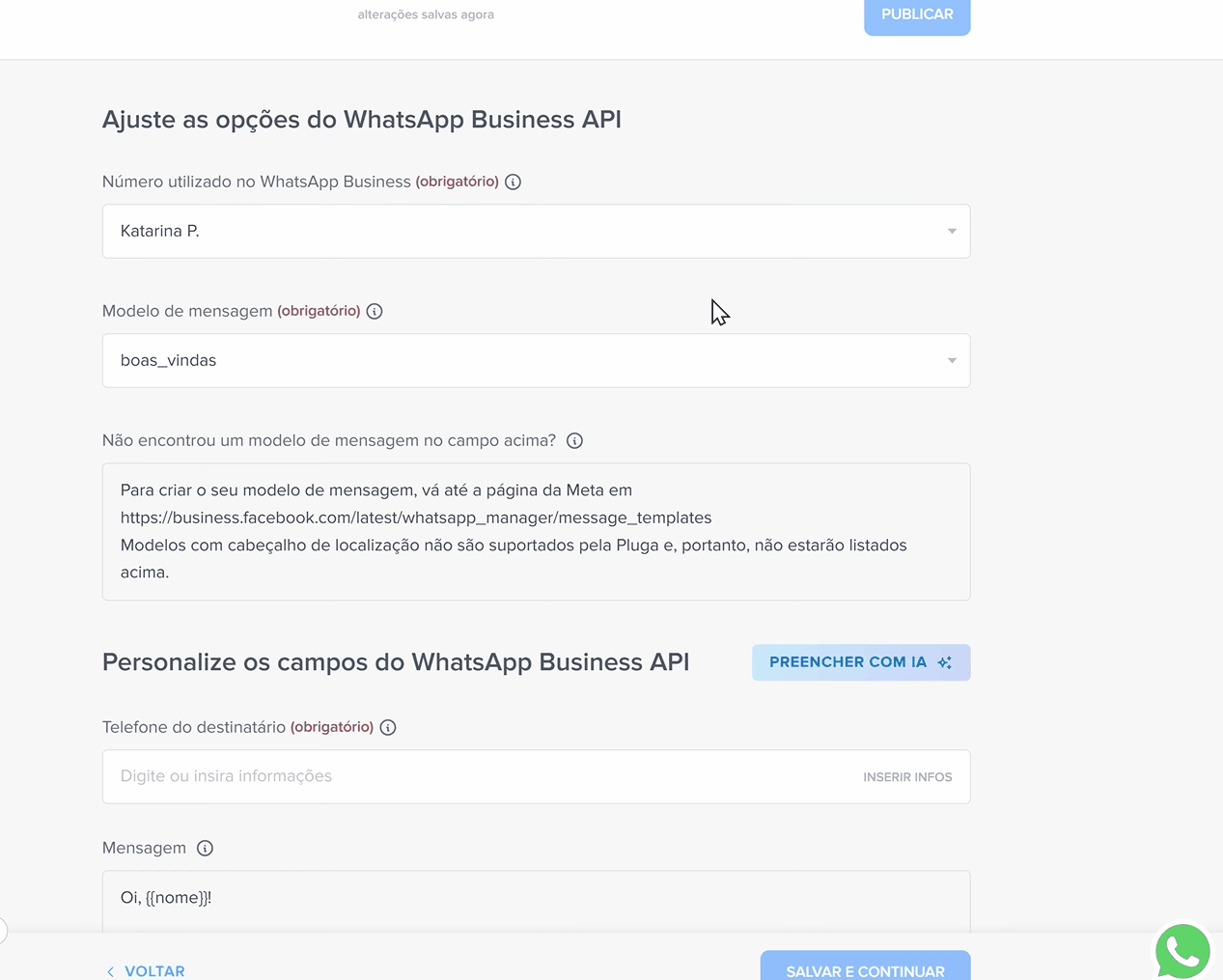Click the Publicar button
Image resolution: width=1223 pixels, height=980 pixels.
(x=917, y=15)
